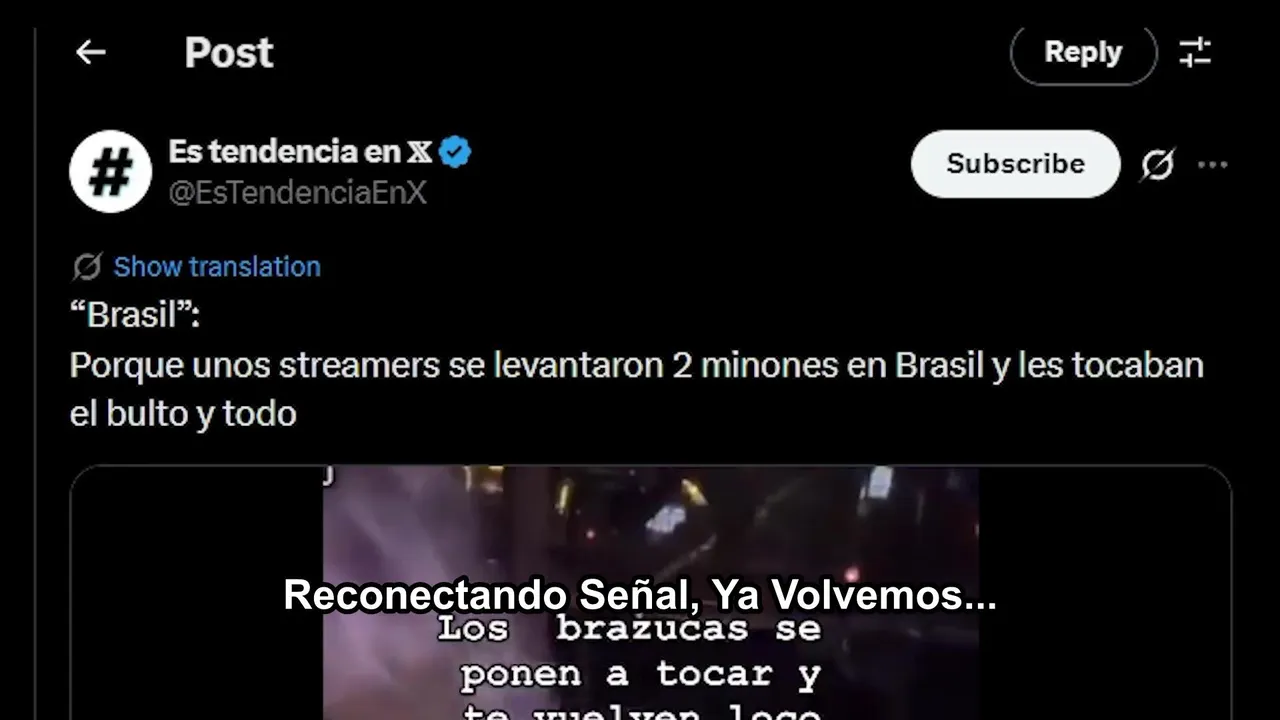The height and width of the screenshot is (720, 1280).
Task: Select the "Brasil": quoted line
Action: pyautogui.click(x=135, y=316)
